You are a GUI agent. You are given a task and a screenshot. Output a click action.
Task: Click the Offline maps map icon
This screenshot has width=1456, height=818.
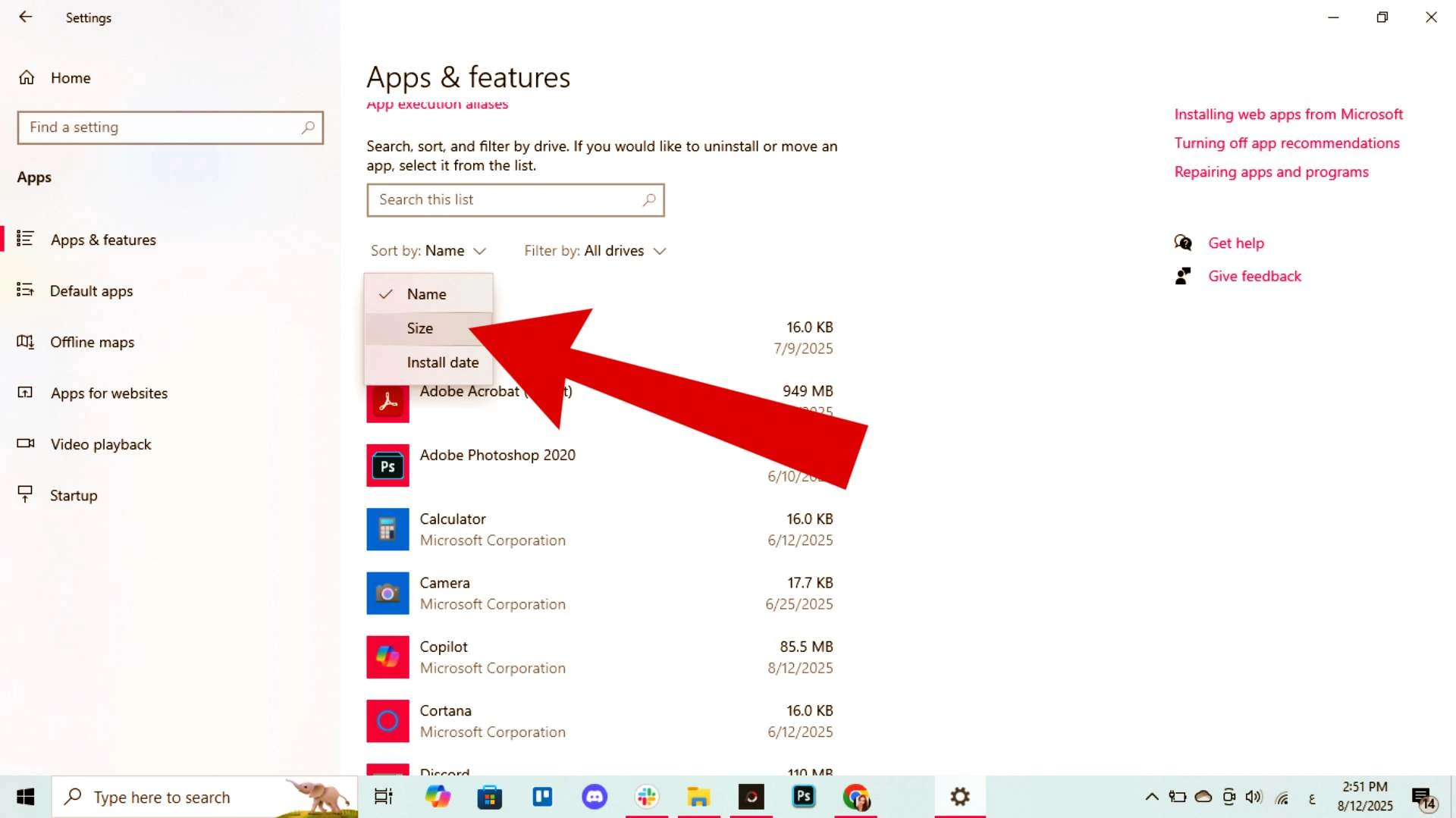point(25,341)
